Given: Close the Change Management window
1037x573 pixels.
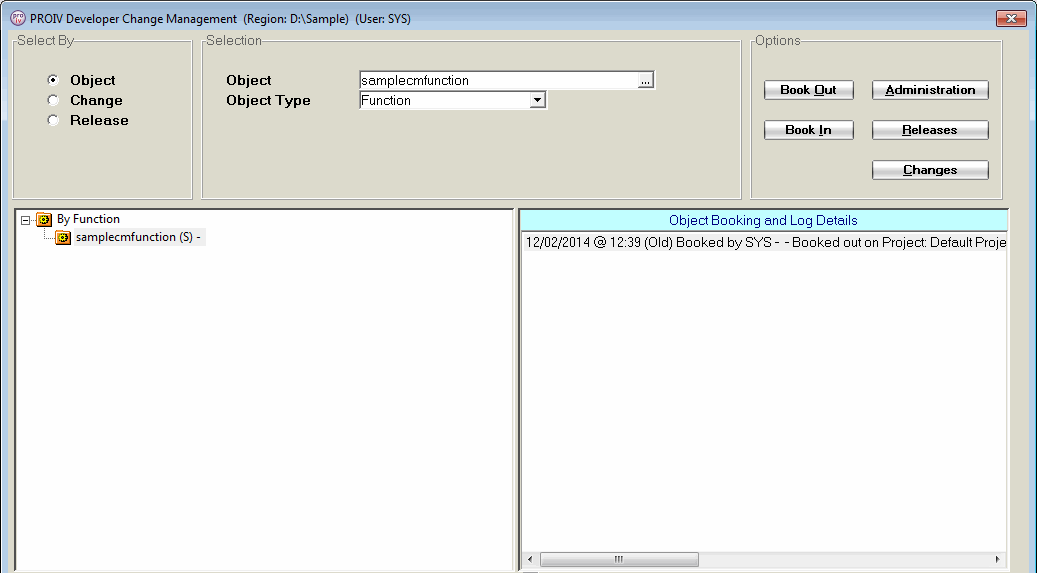Looking at the screenshot, I should [1011, 19].
